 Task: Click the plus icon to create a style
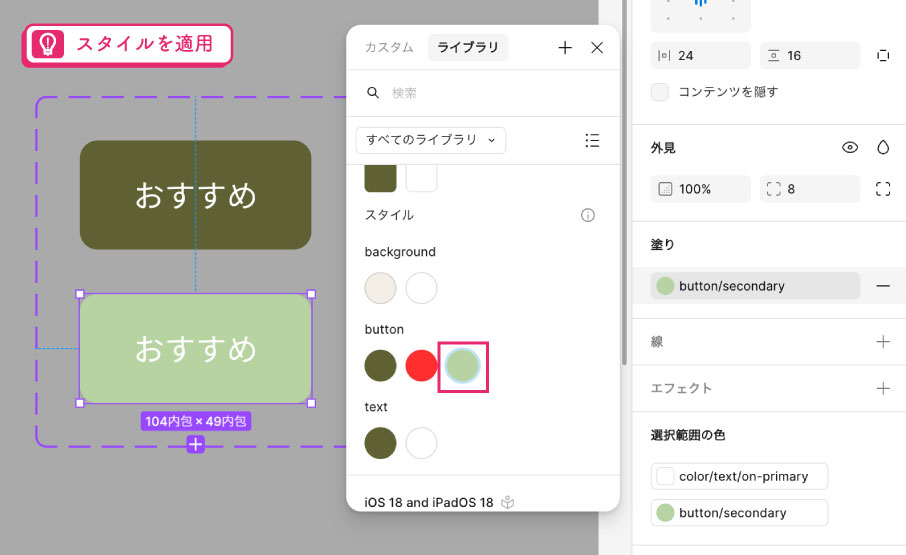(x=565, y=47)
